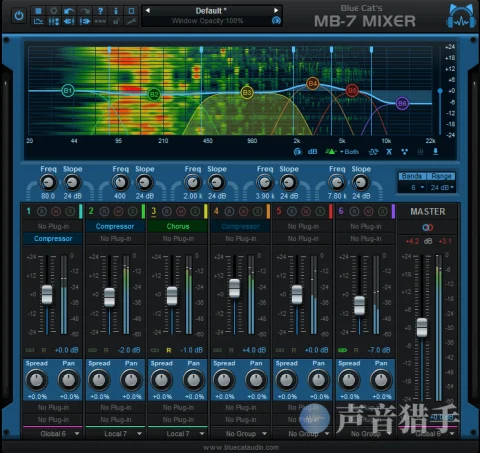Image resolution: width=480 pixels, height=453 pixels.
Task: Click the three-dots band nodes icon
Action: coord(404,152)
